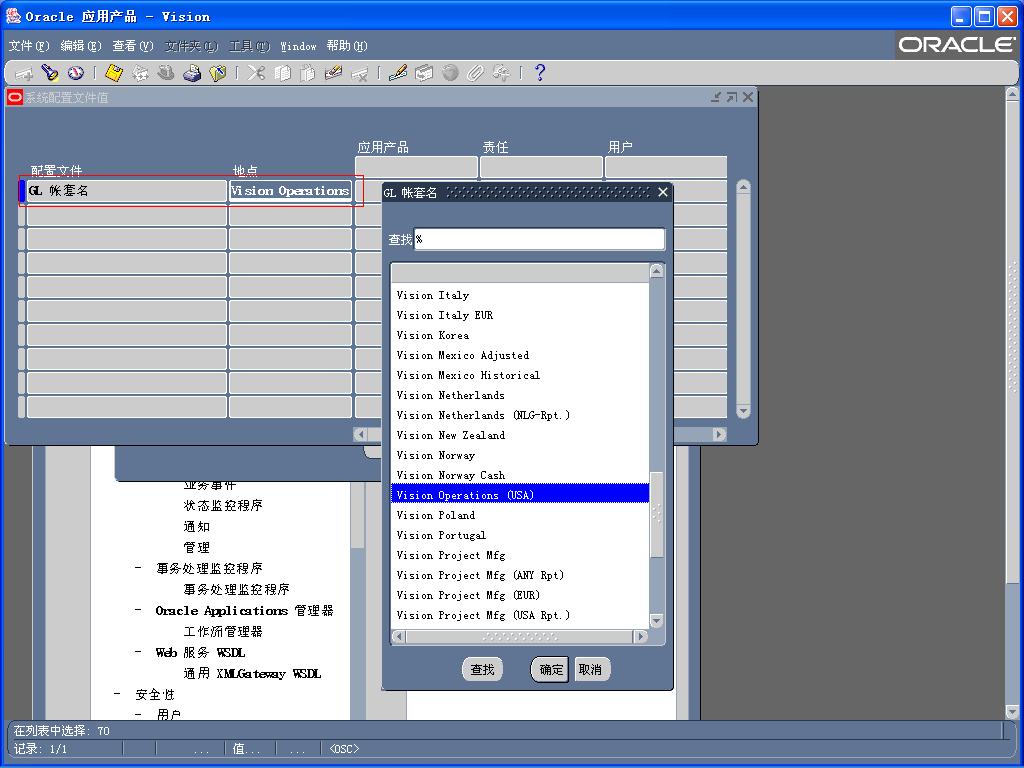Click the list's horizontal scrollbar thumb
The image size is (1024, 768).
click(x=520, y=636)
